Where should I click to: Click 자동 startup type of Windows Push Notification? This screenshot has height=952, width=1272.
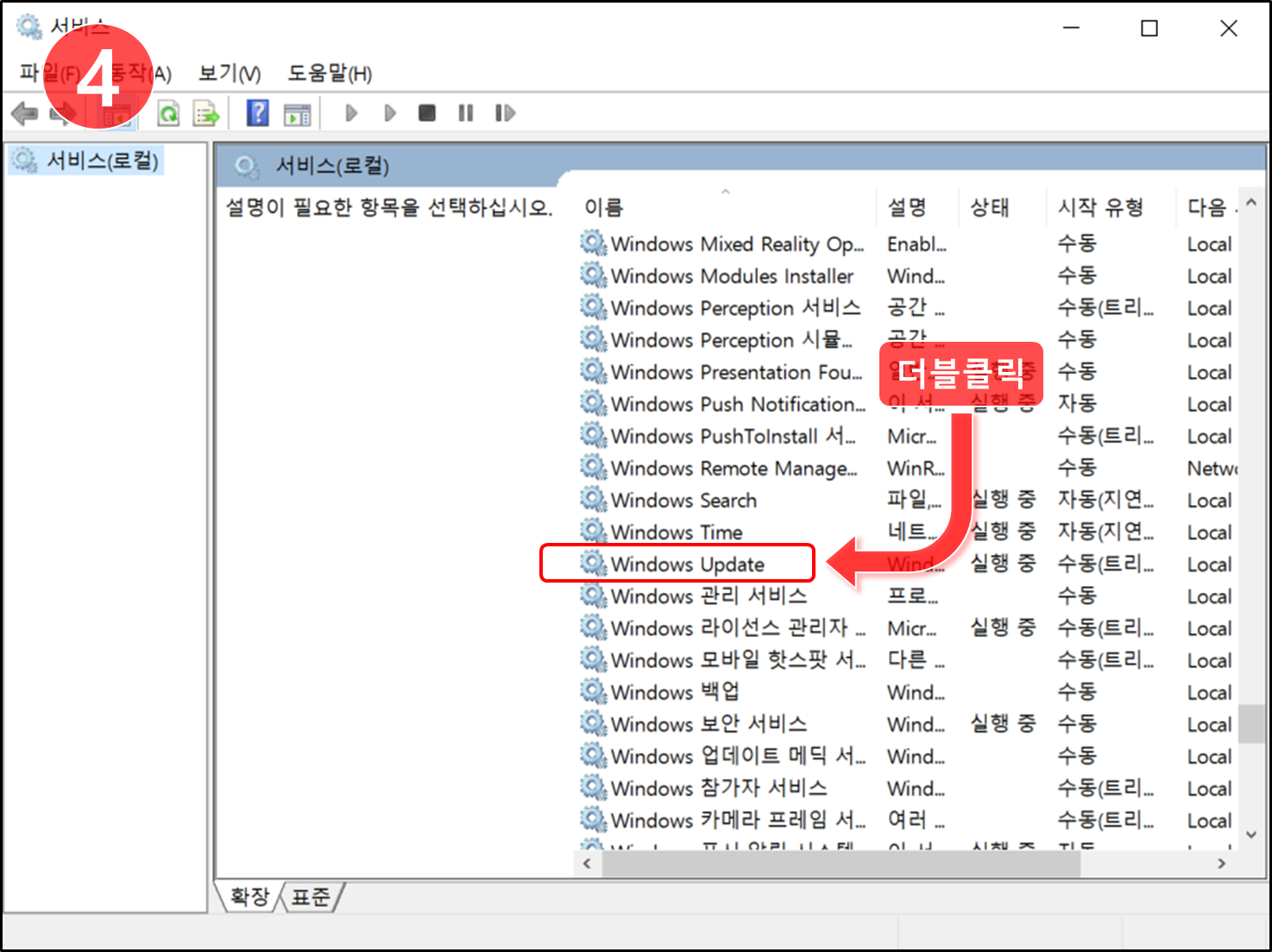click(1077, 403)
